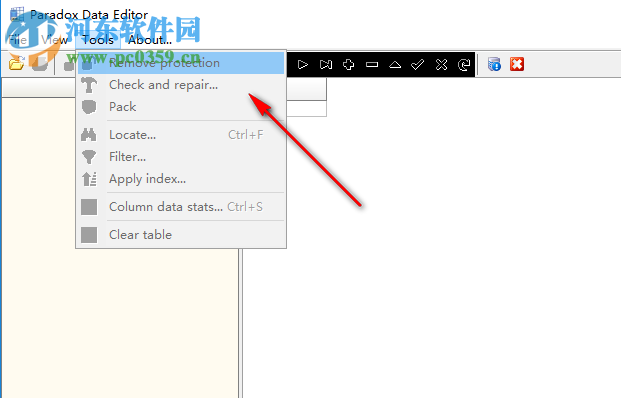
Task: Select Pack from the Tools menu
Action: 181,107
